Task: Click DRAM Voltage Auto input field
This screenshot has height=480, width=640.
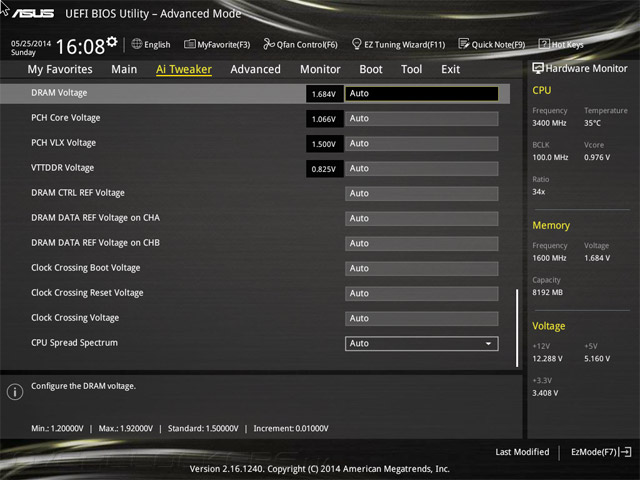Action: point(422,93)
